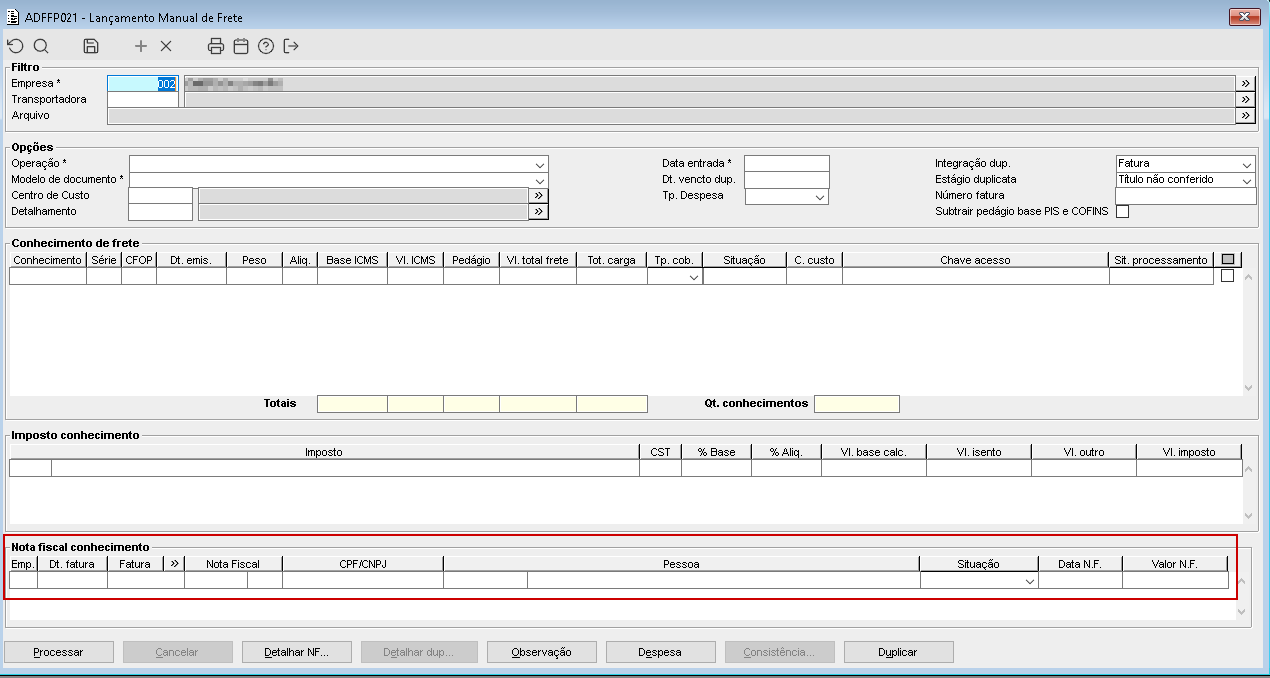Click the Duplicar button
The height and width of the screenshot is (678, 1270).
(x=898, y=652)
